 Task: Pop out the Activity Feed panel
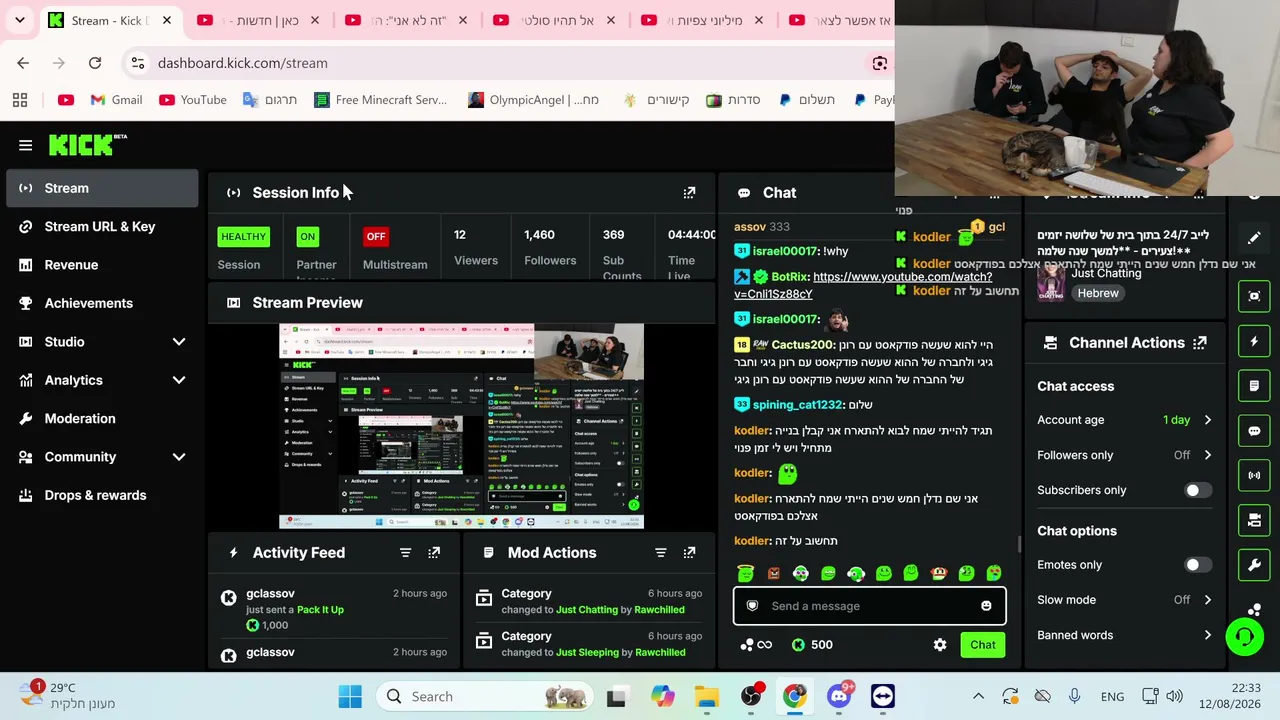click(434, 553)
